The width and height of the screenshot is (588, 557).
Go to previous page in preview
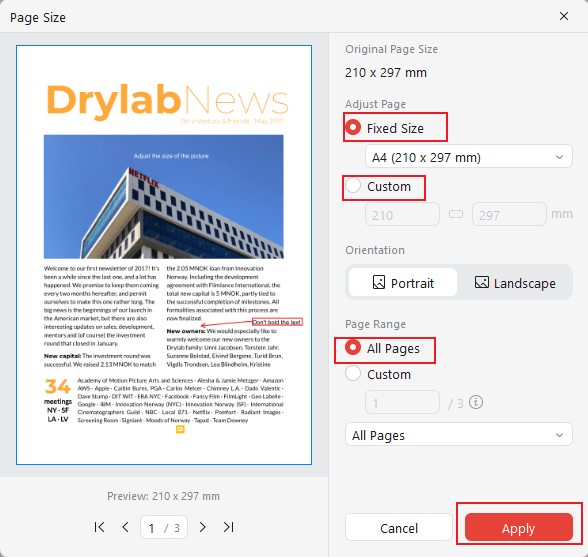tap(126, 527)
